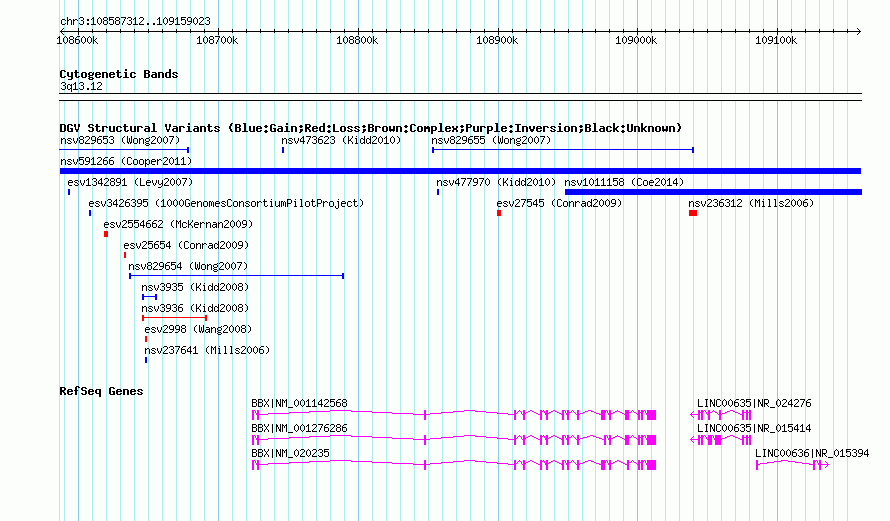Click the red esv25654 marker
890x521 pixels.
pos(125,255)
